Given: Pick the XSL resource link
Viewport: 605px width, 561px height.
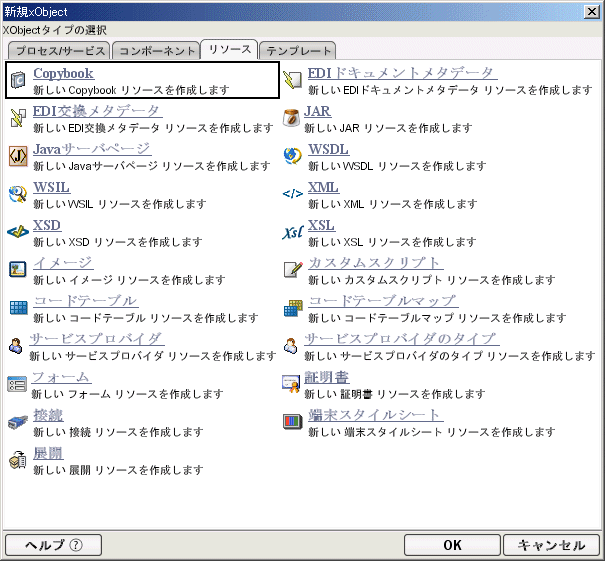Looking at the screenshot, I should click(321, 225).
